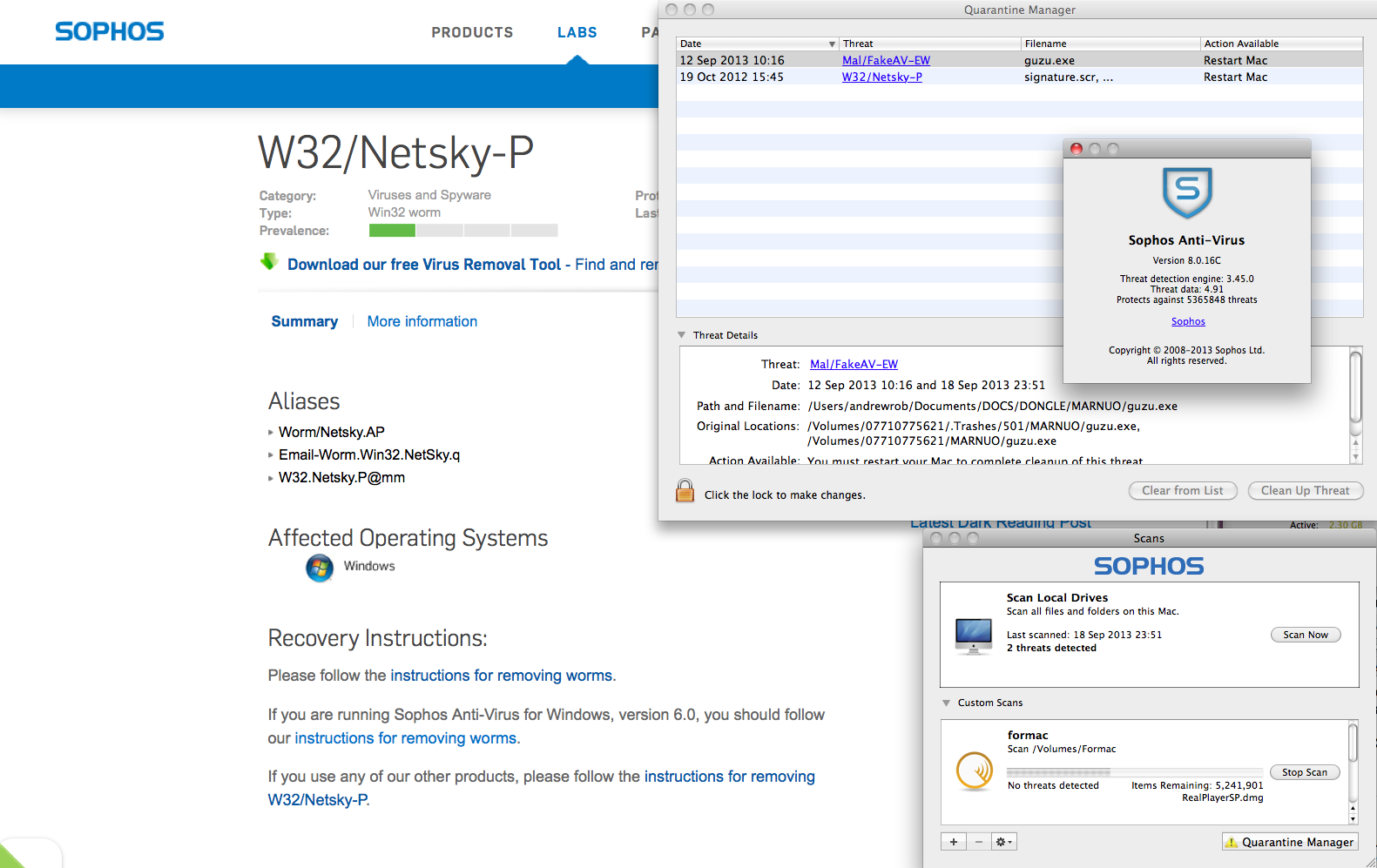Open the gear action menu in Scans
The height and width of the screenshot is (868, 1377).
click(1004, 842)
